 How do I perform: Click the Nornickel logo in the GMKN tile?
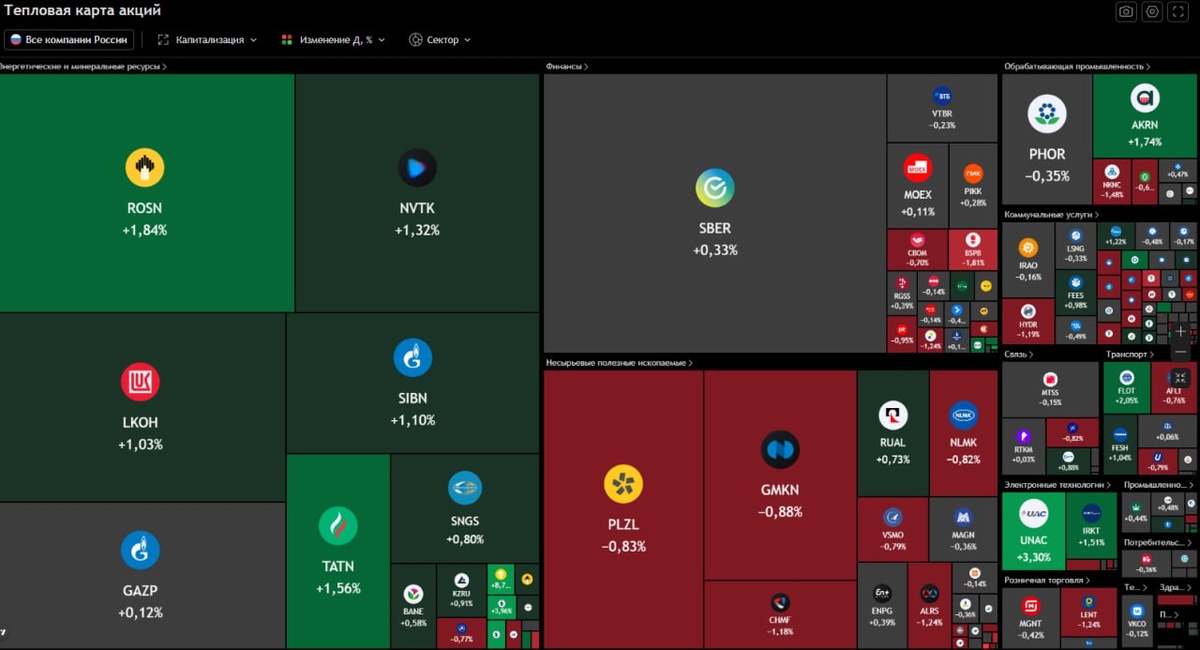(x=780, y=450)
